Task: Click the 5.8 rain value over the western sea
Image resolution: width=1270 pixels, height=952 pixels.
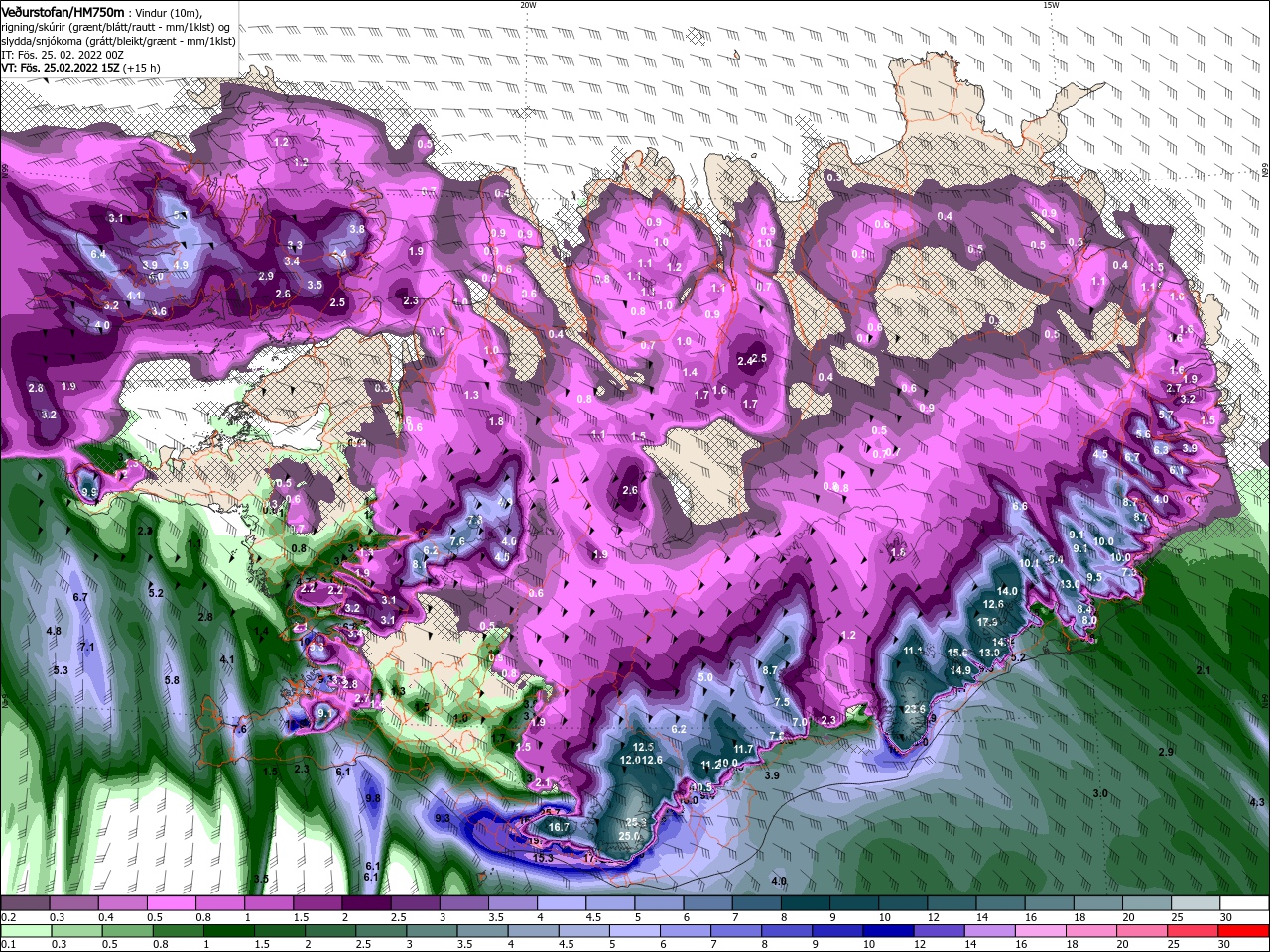Action: tap(172, 680)
